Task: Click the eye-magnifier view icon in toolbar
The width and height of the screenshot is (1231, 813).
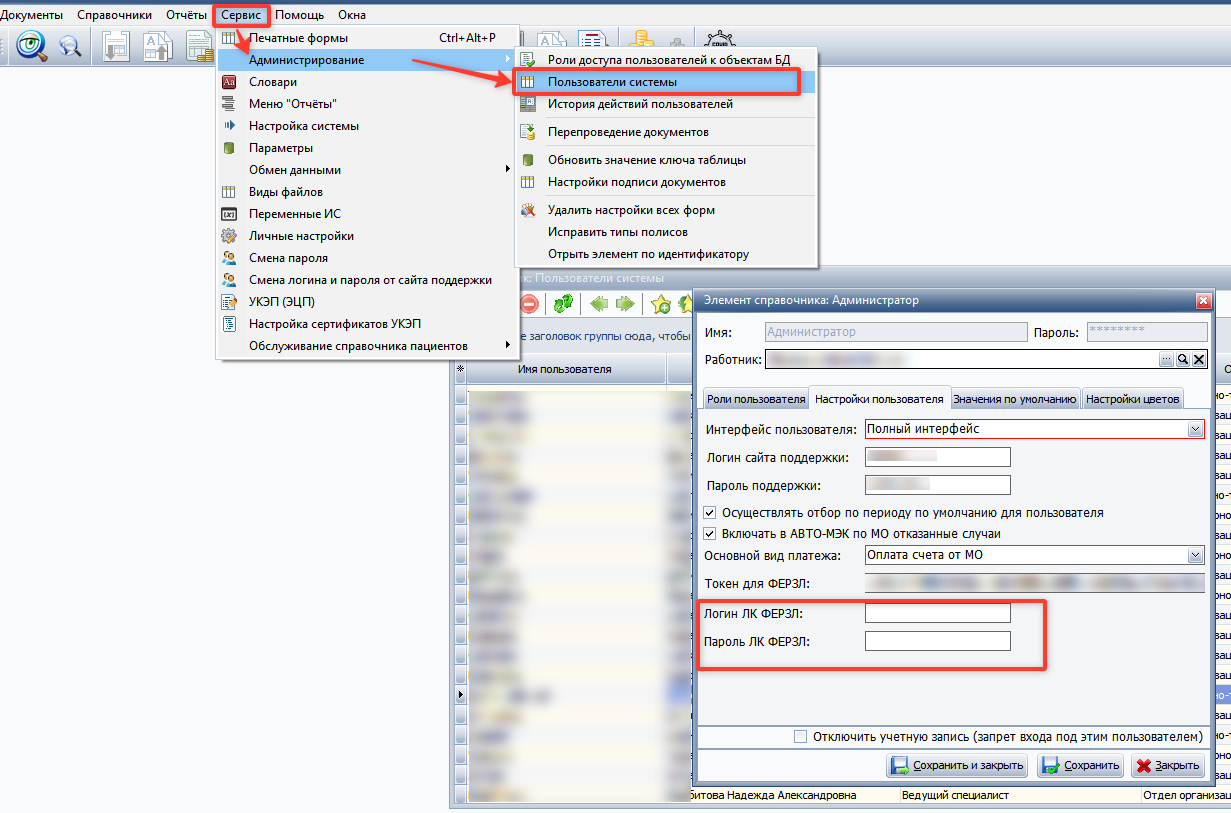Action: coord(32,45)
